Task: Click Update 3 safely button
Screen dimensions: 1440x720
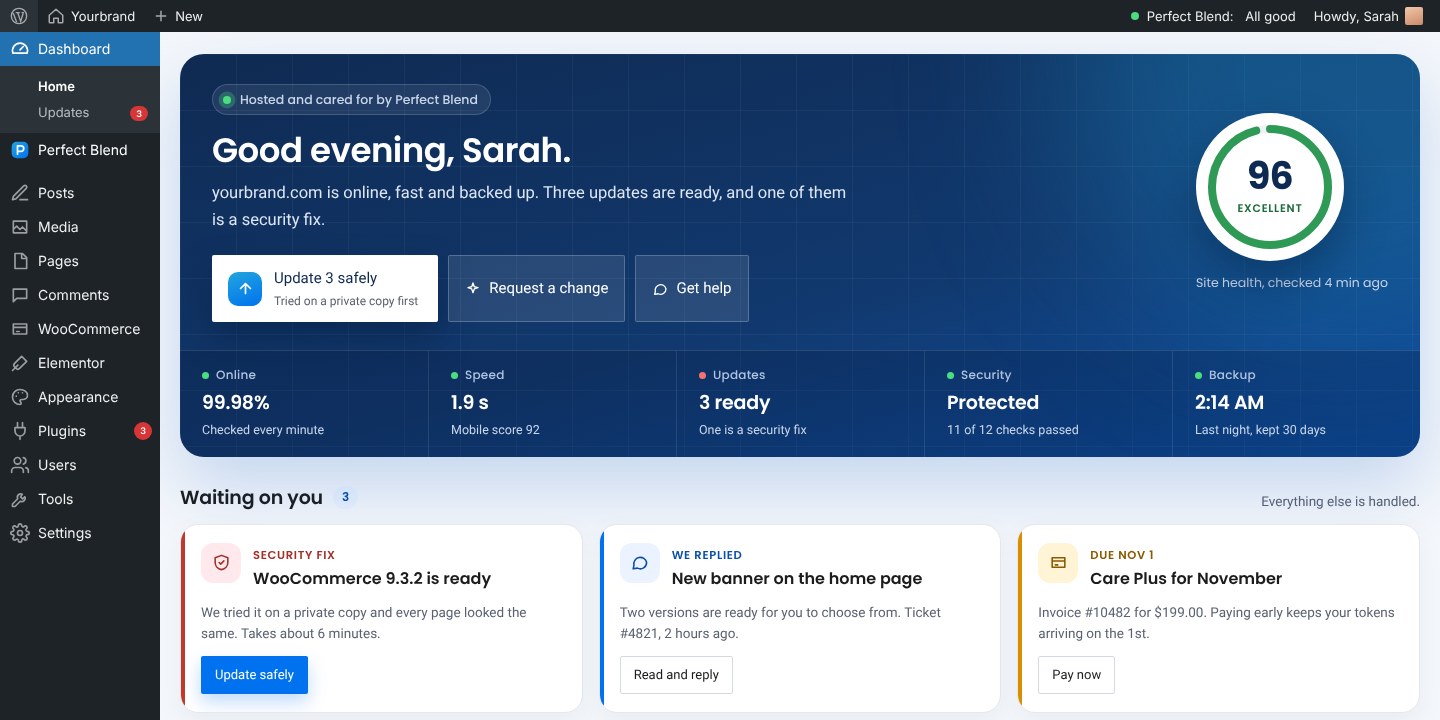Action: coord(325,288)
